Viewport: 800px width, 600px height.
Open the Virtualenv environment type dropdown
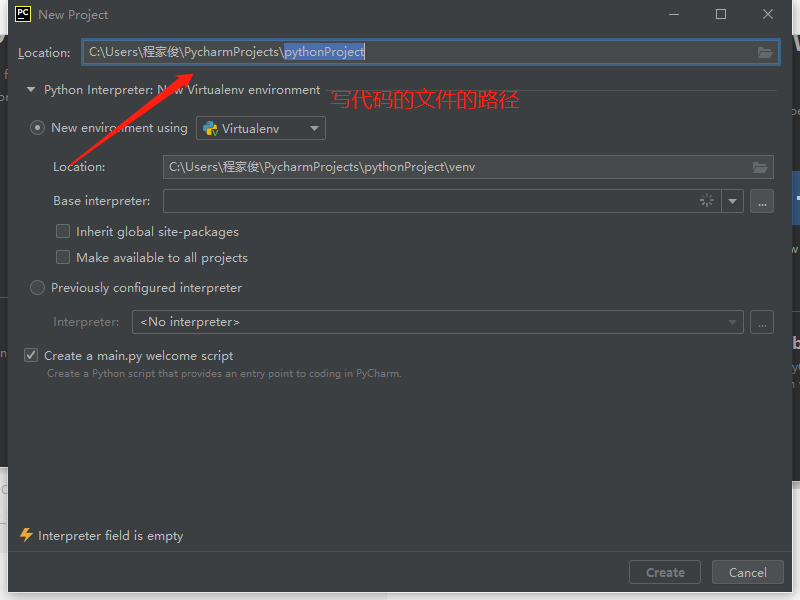tap(261, 129)
